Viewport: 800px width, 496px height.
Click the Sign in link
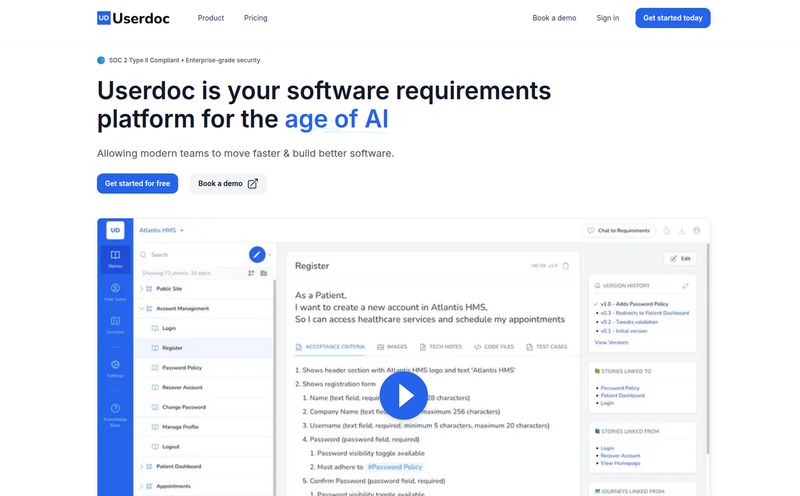coord(608,18)
